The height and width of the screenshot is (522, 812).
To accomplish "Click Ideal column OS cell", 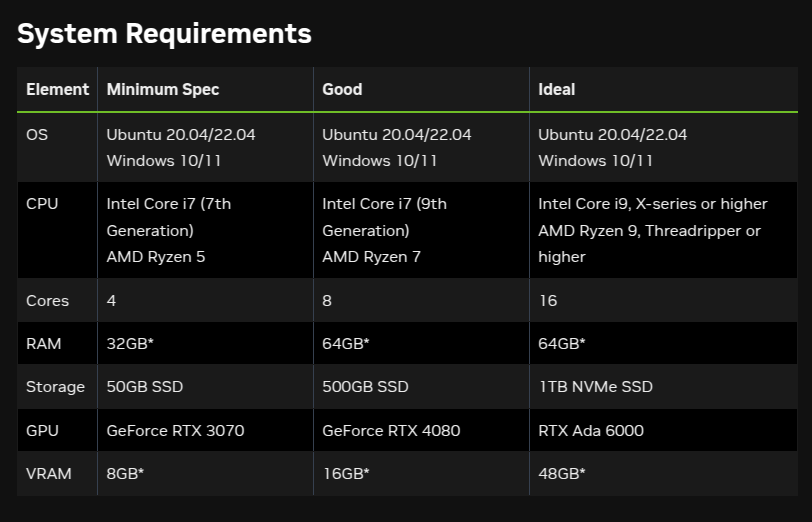I will (x=663, y=148).
